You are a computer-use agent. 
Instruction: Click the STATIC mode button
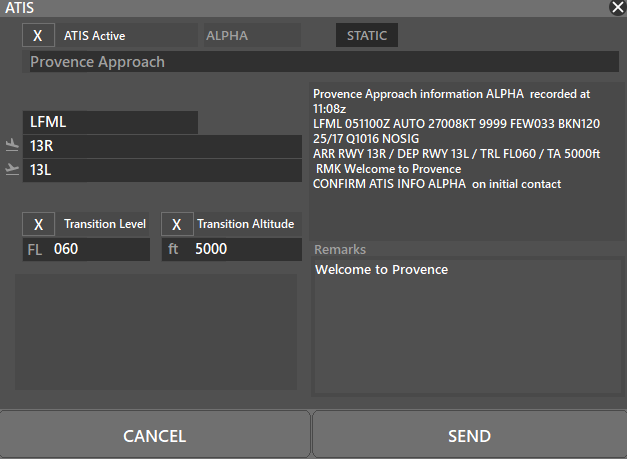[367, 35]
